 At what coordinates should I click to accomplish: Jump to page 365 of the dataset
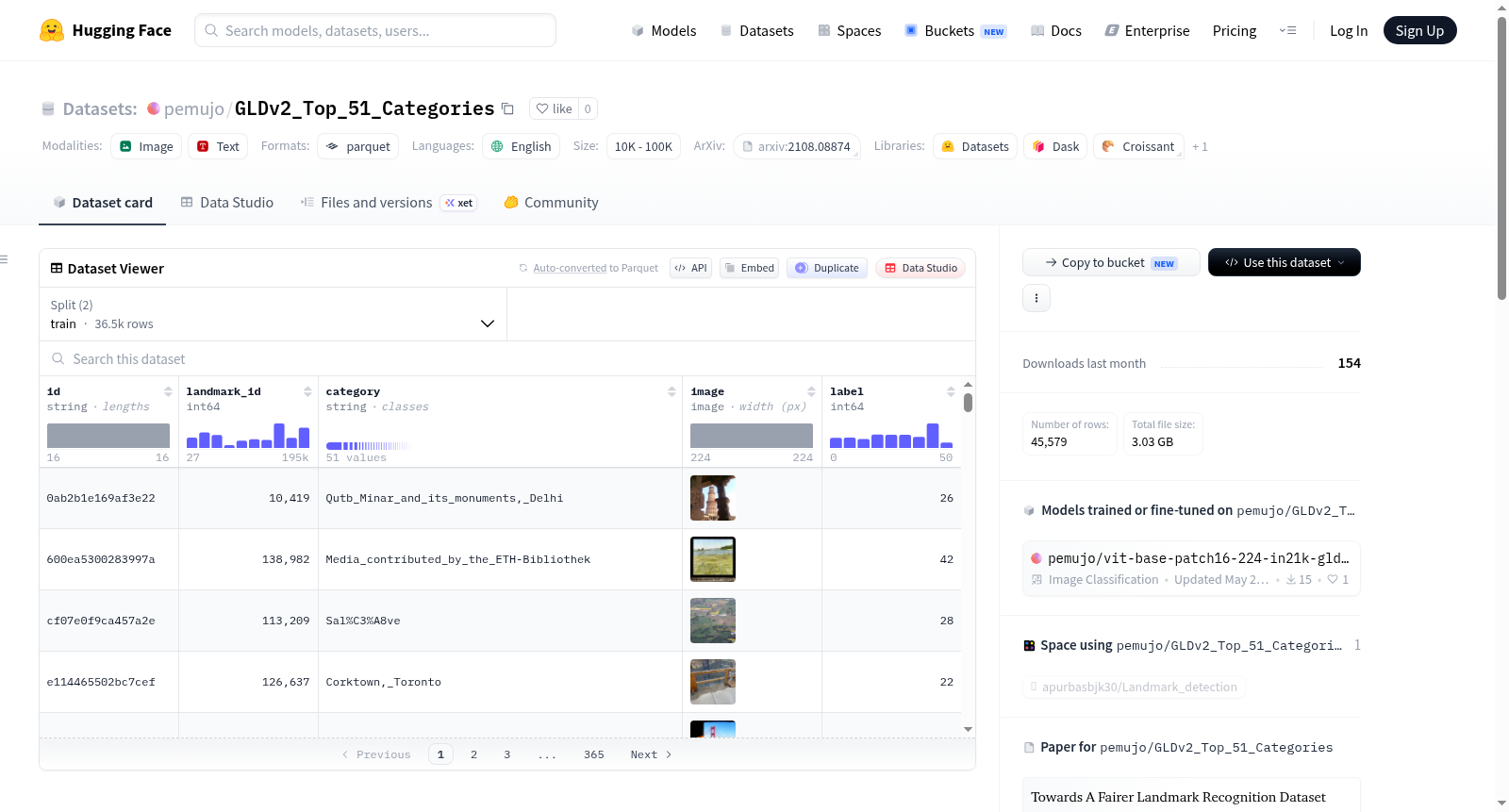(593, 754)
